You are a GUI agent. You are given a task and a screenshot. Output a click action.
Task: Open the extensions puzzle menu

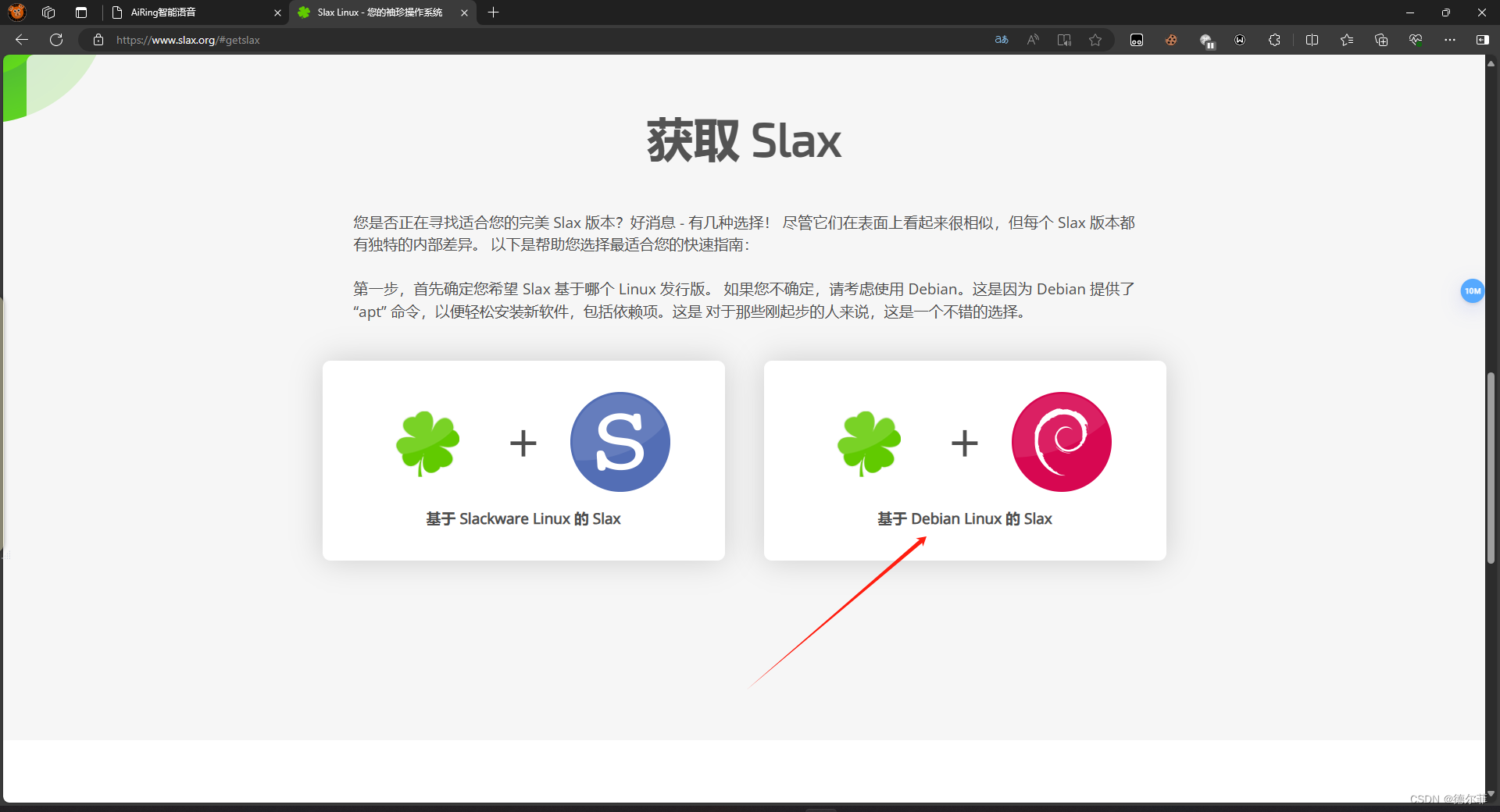[x=1274, y=40]
